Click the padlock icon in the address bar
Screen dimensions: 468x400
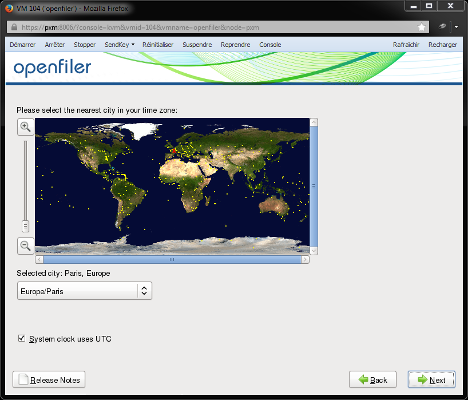[14, 27]
